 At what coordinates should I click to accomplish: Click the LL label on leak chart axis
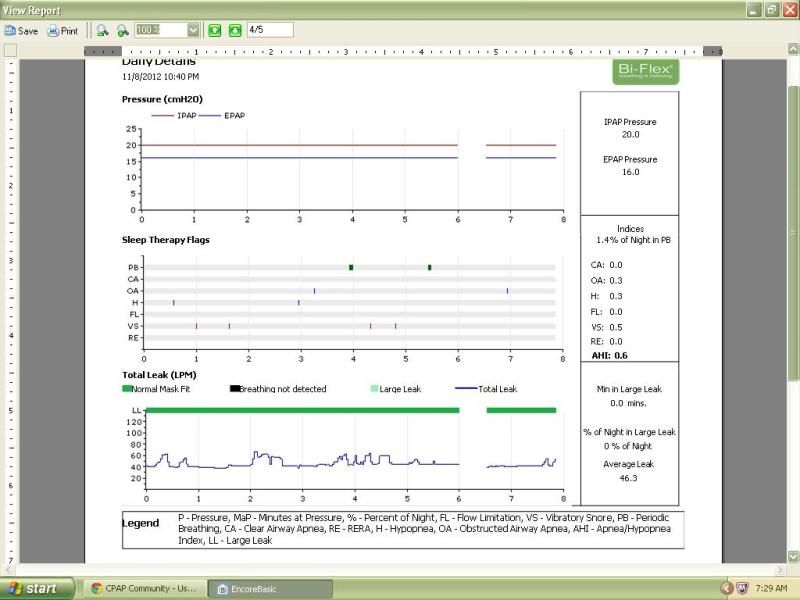click(136, 410)
